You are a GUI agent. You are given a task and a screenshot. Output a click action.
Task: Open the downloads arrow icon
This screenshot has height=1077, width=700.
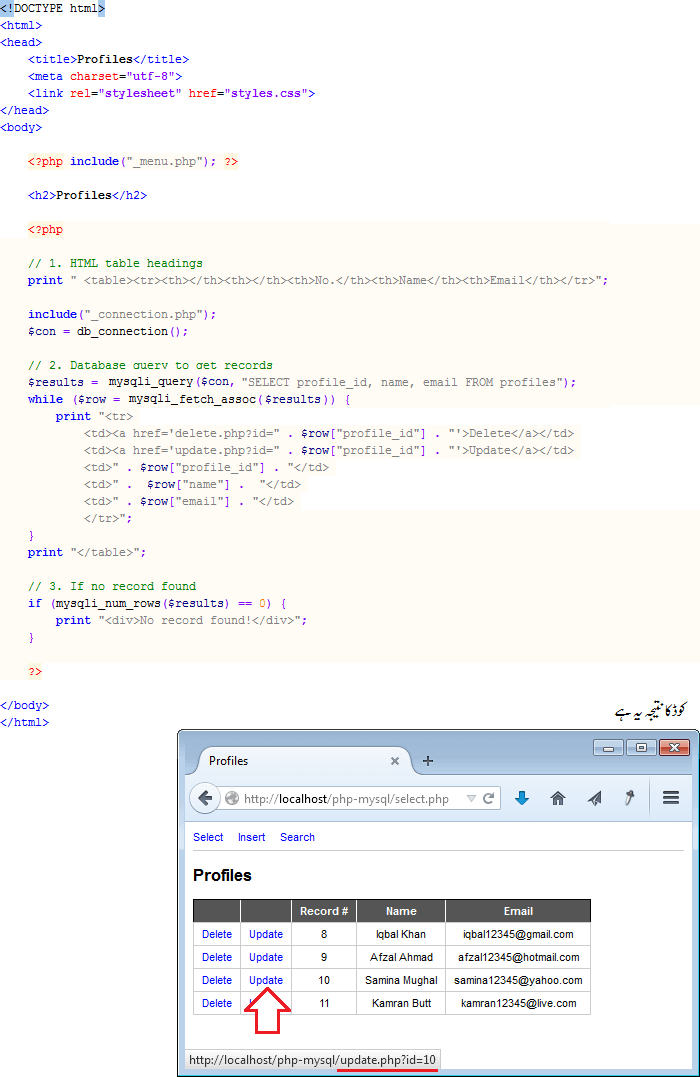click(522, 798)
